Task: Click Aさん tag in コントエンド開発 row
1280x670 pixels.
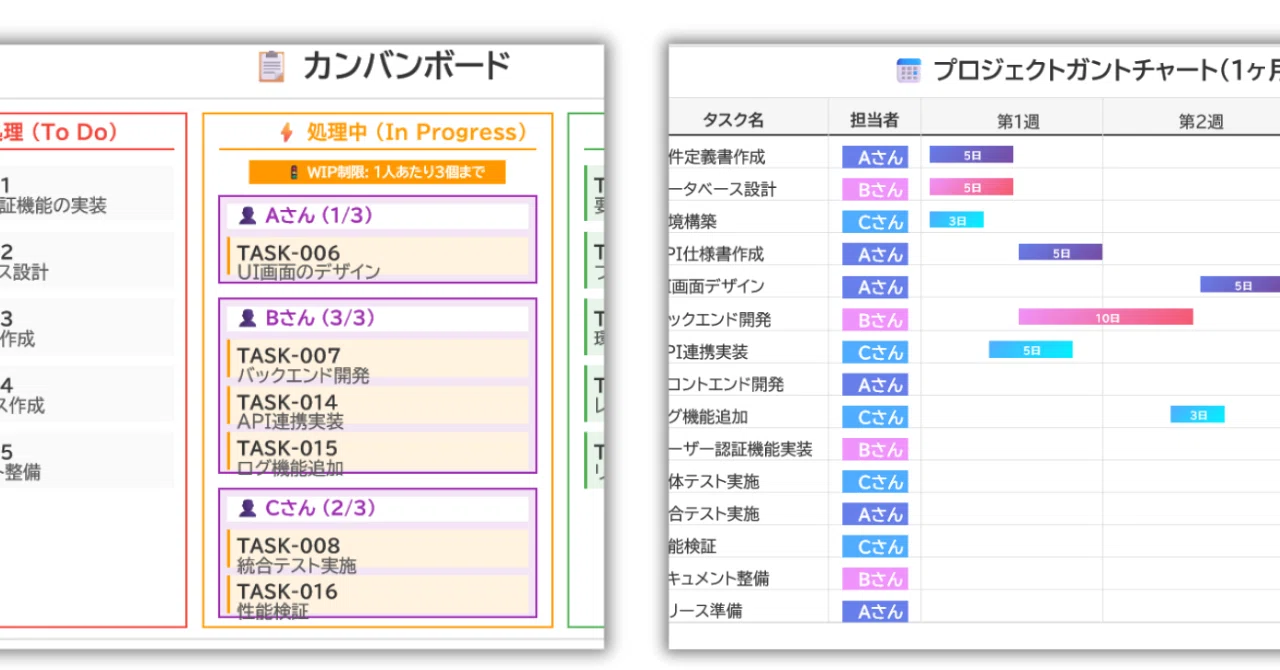Action: 875,384
